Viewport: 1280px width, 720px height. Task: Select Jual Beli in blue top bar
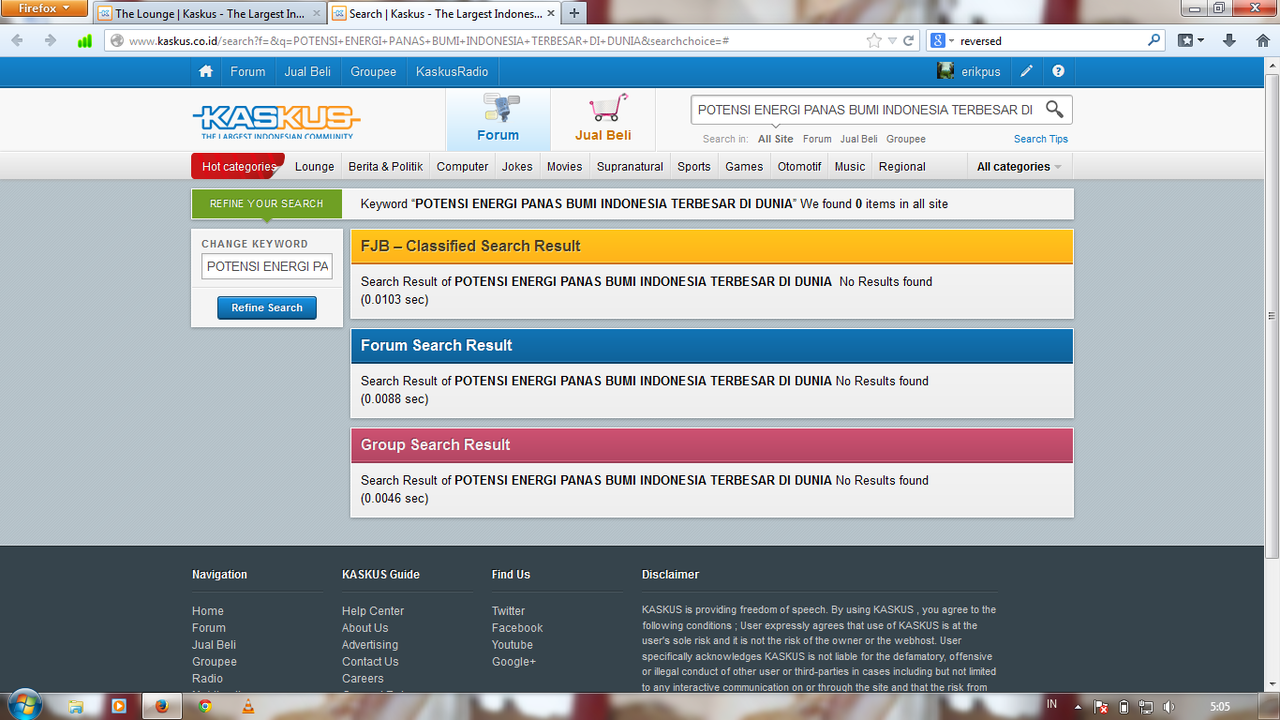(307, 72)
